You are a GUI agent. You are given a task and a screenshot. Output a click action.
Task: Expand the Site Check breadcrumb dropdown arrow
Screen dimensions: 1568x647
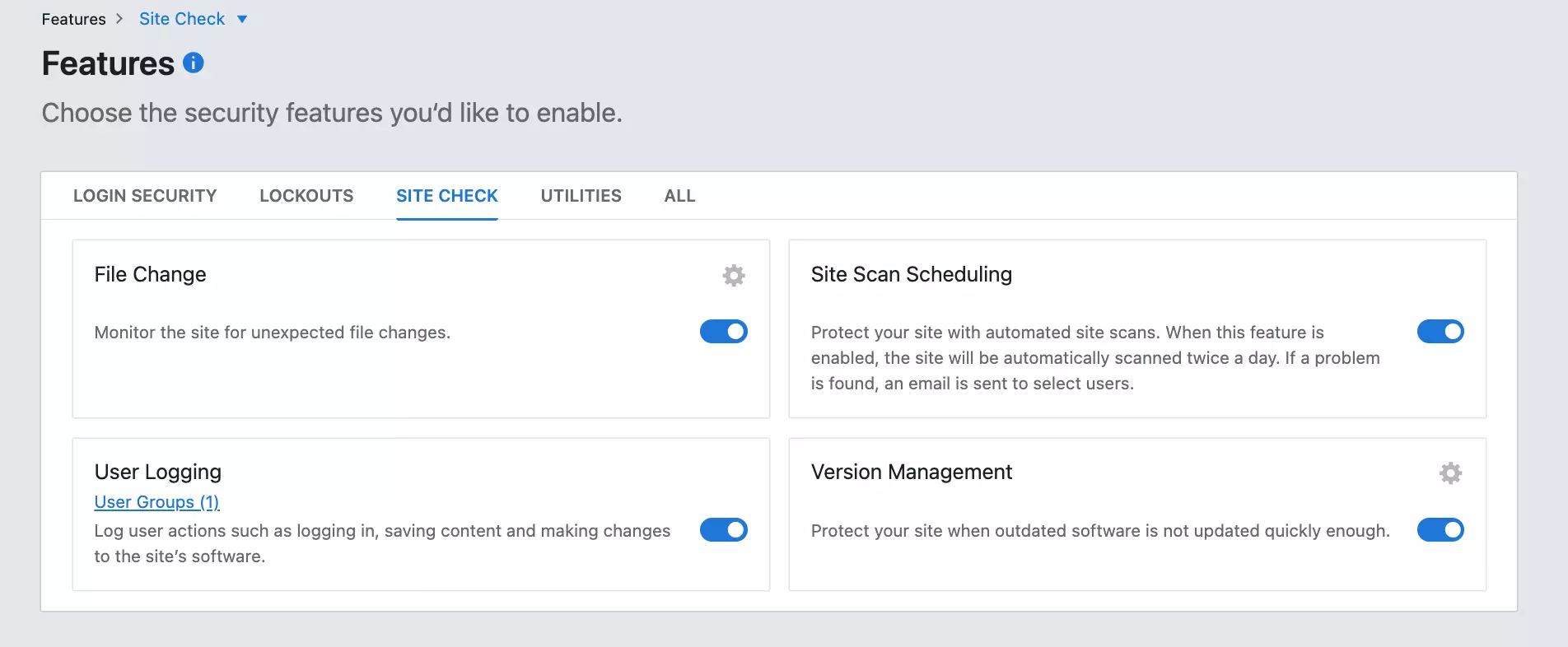point(242,19)
